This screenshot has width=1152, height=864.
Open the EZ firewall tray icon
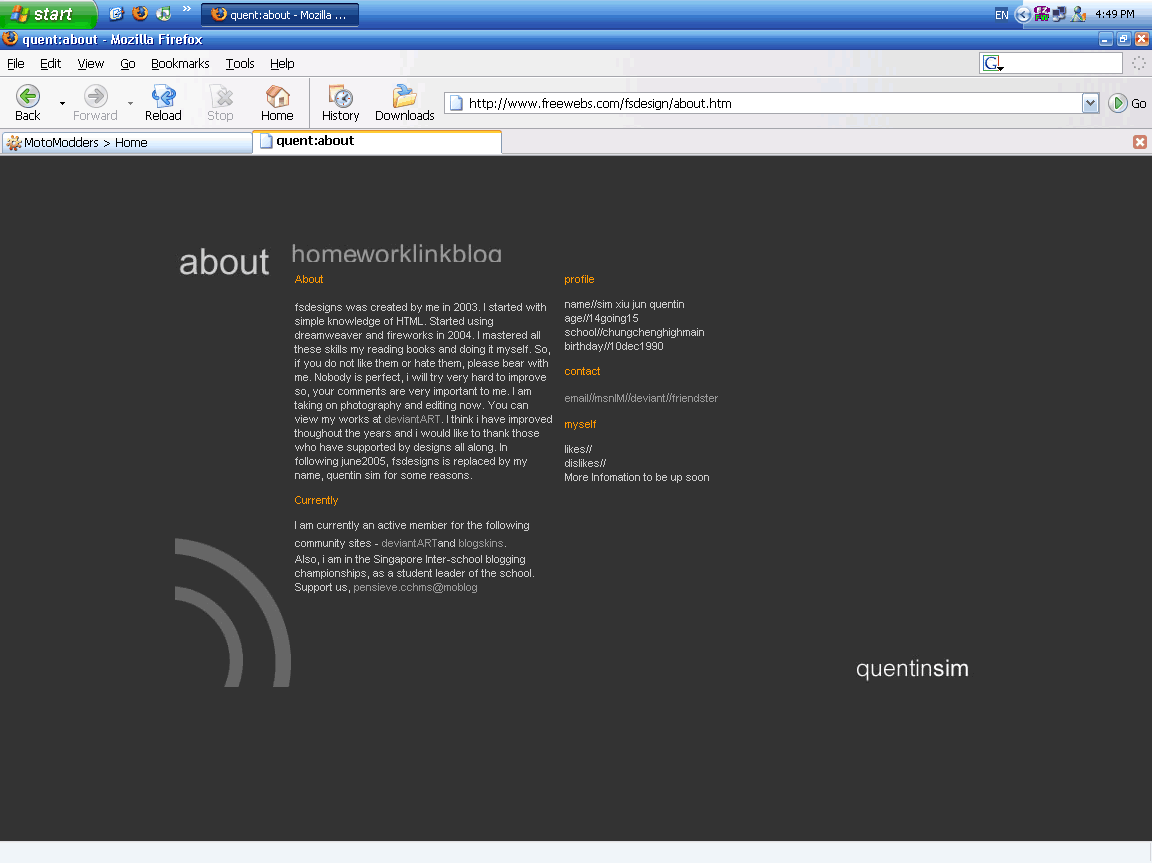coord(1041,14)
